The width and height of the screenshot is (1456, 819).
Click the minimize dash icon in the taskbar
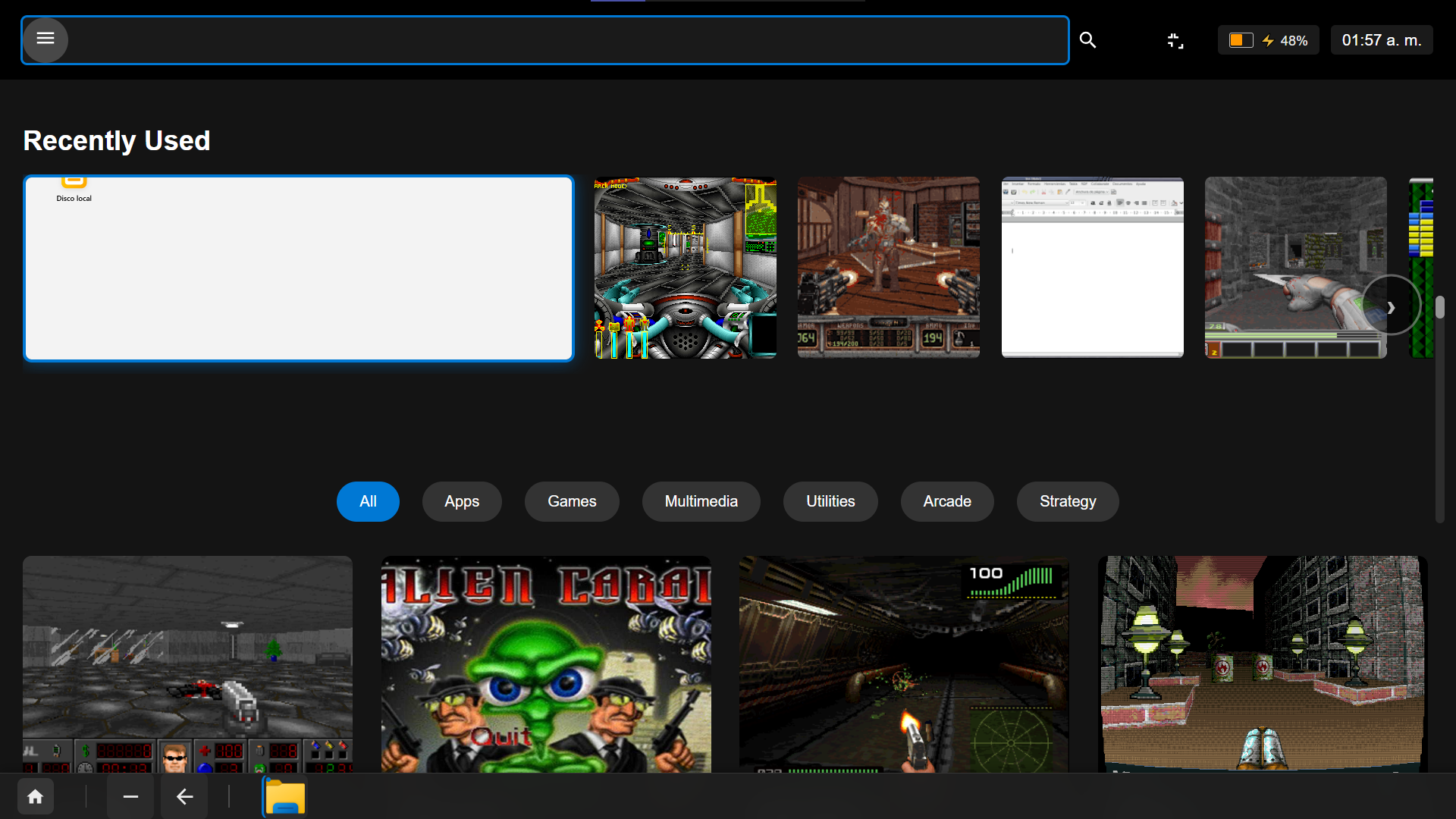pyautogui.click(x=130, y=797)
